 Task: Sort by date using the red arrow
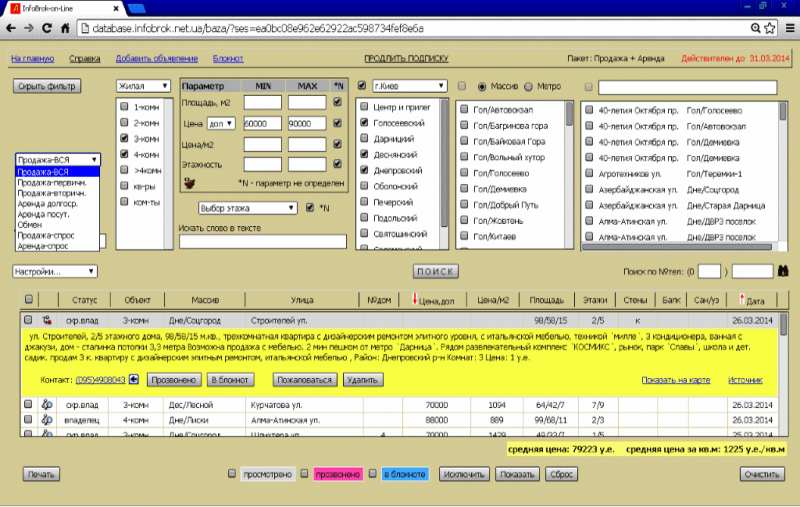[x=742, y=299]
